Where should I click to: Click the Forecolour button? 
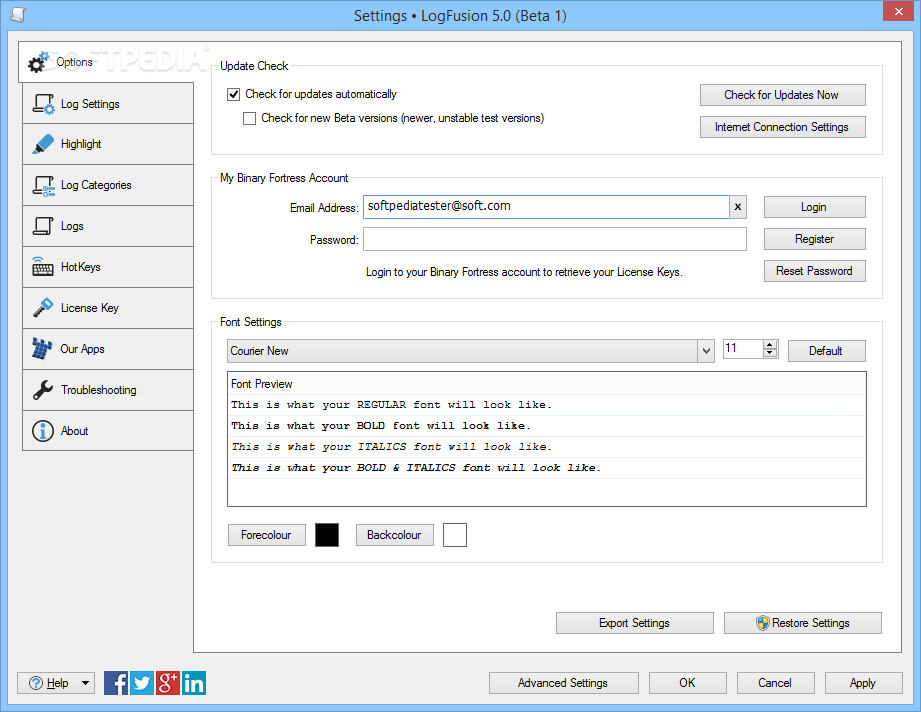click(267, 535)
